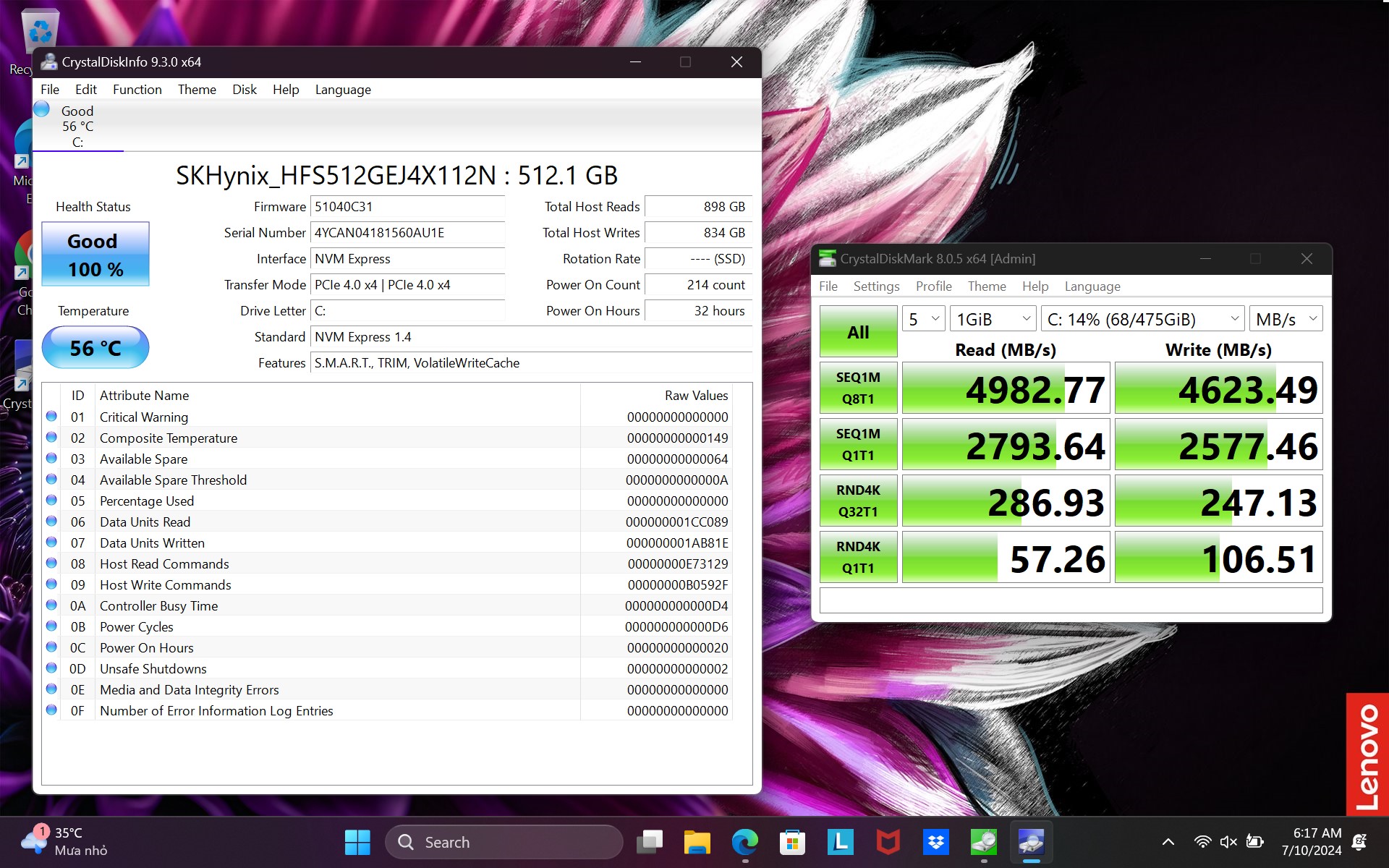This screenshot has height=868, width=1389.
Task: Open Windows Start menu
Action: click(x=357, y=842)
